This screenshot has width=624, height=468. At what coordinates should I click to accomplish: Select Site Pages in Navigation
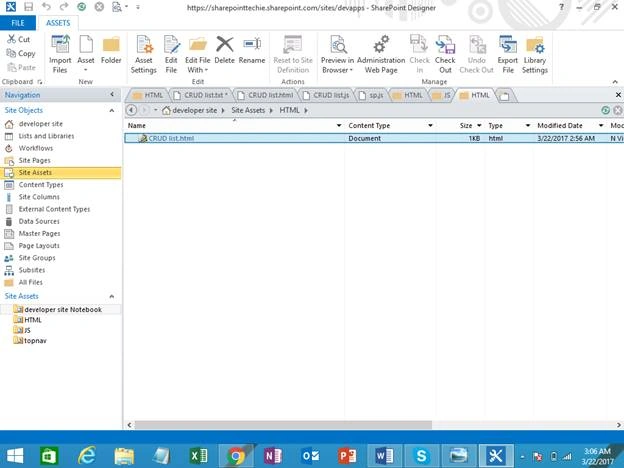(35, 160)
